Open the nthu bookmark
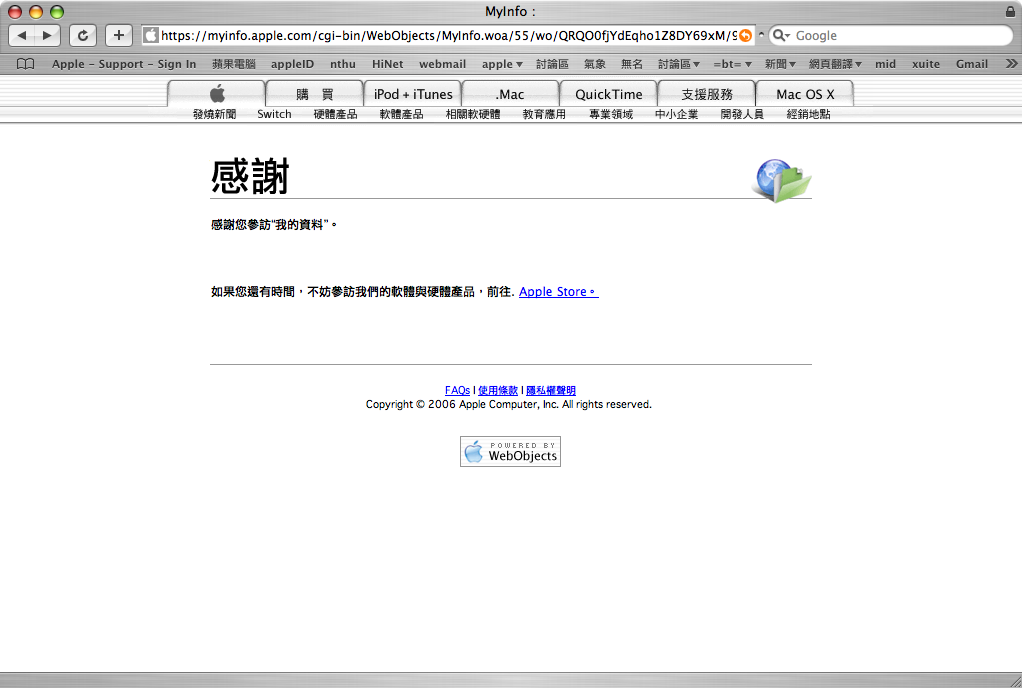The height and width of the screenshot is (688, 1022). click(343, 64)
